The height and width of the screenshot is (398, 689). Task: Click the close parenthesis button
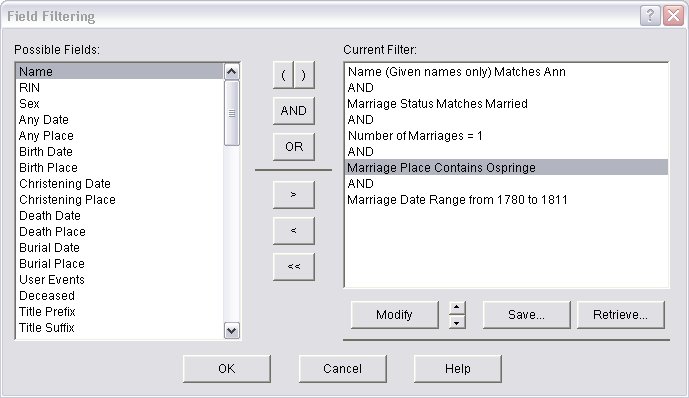point(304,75)
